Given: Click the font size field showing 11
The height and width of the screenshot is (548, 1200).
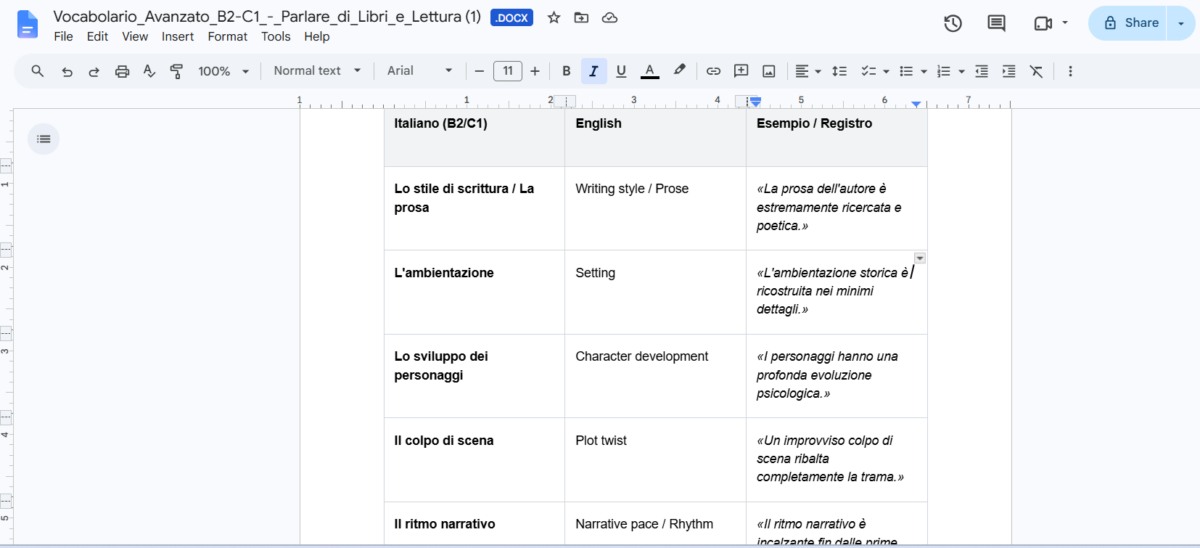Looking at the screenshot, I should click(507, 71).
